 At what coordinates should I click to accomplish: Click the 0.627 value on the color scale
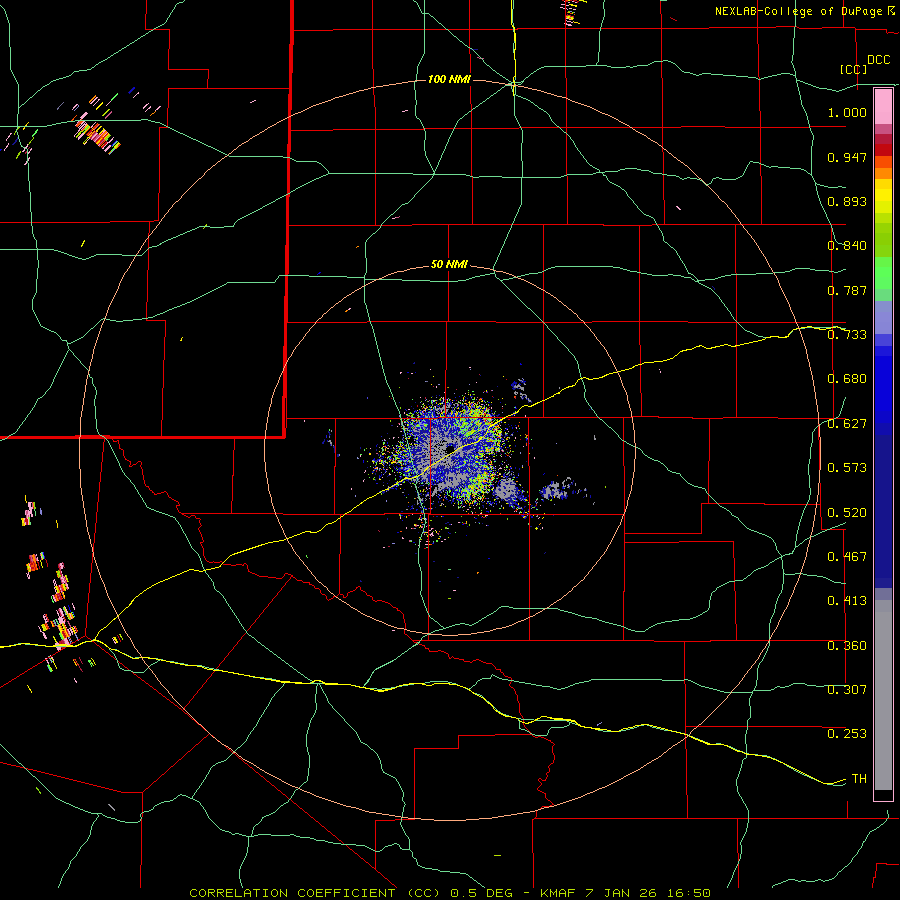(x=847, y=424)
